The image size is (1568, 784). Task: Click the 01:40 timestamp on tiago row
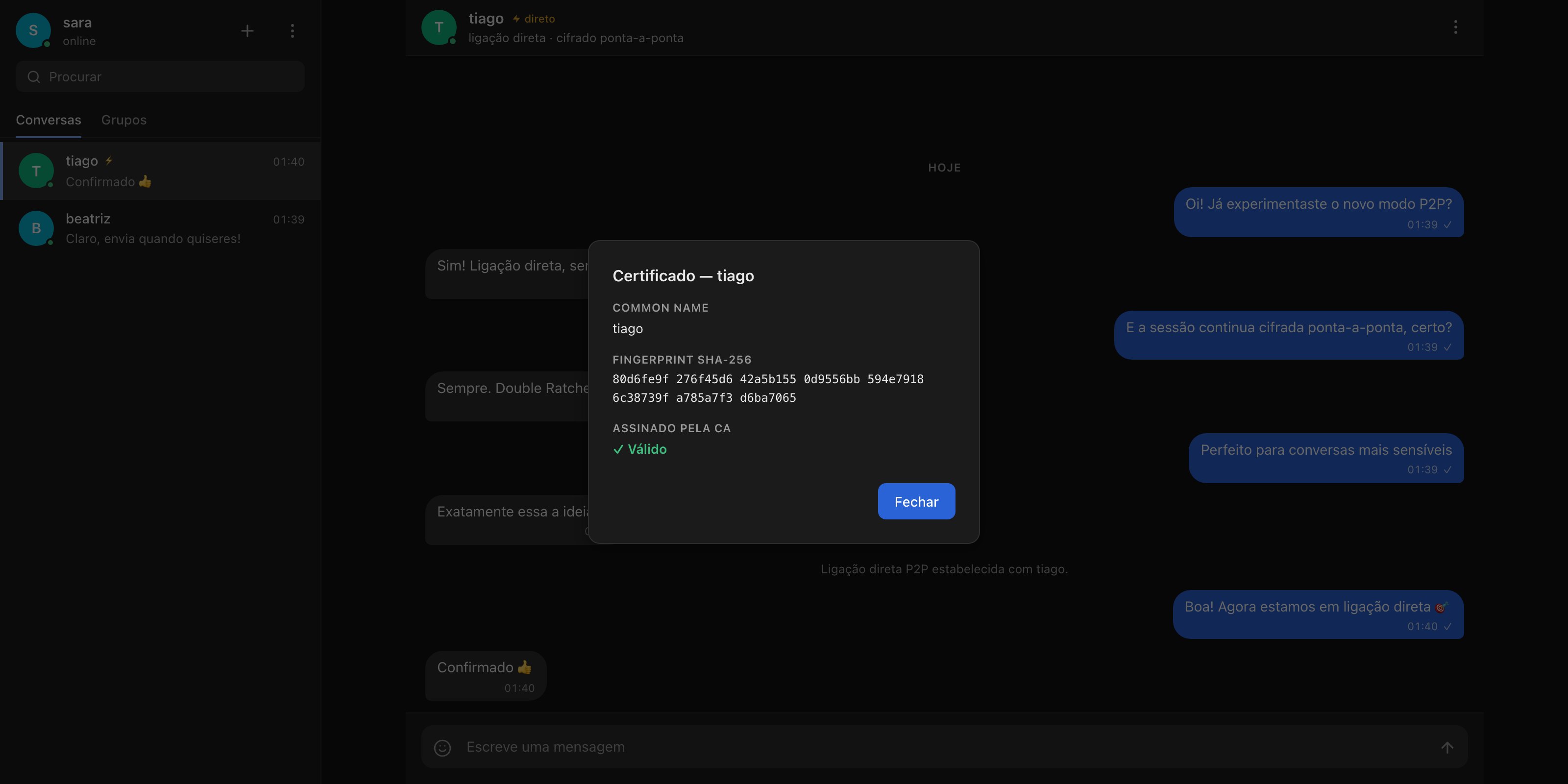click(289, 161)
